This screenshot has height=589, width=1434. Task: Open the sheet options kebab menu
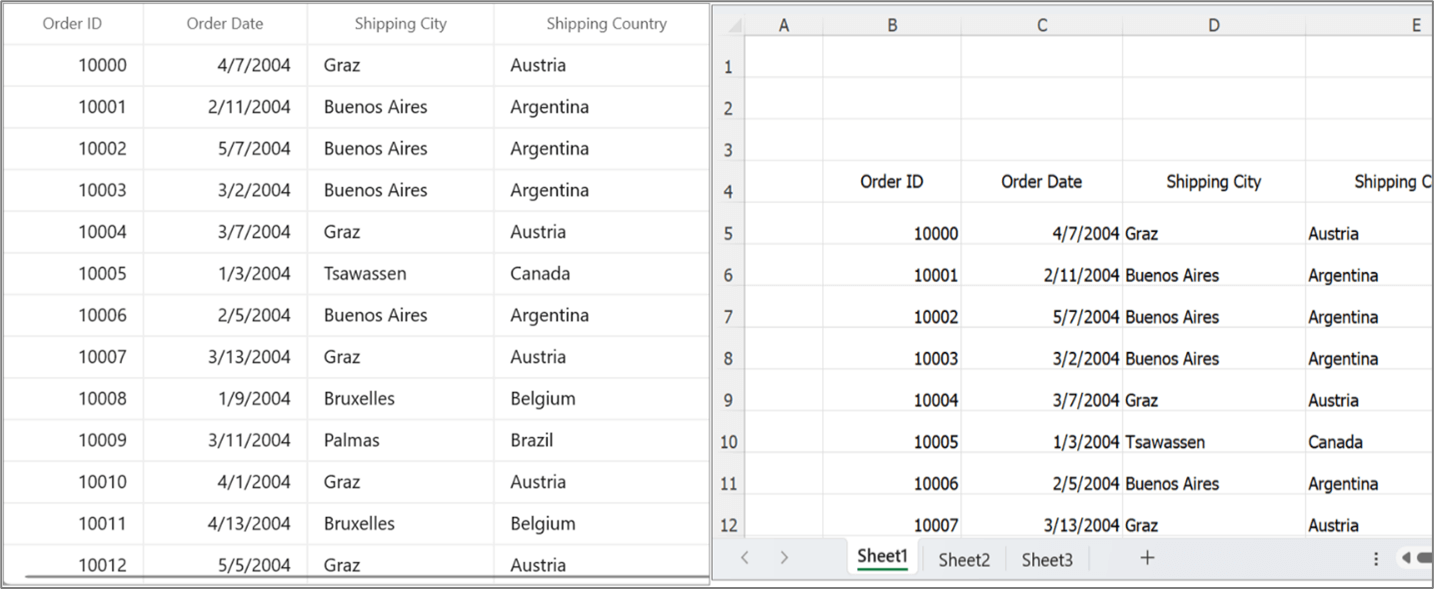click(x=1375, y=558)
